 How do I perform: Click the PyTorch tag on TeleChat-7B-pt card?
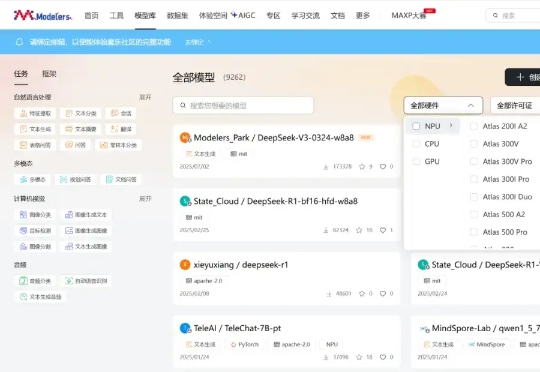(x=245, y=344)
